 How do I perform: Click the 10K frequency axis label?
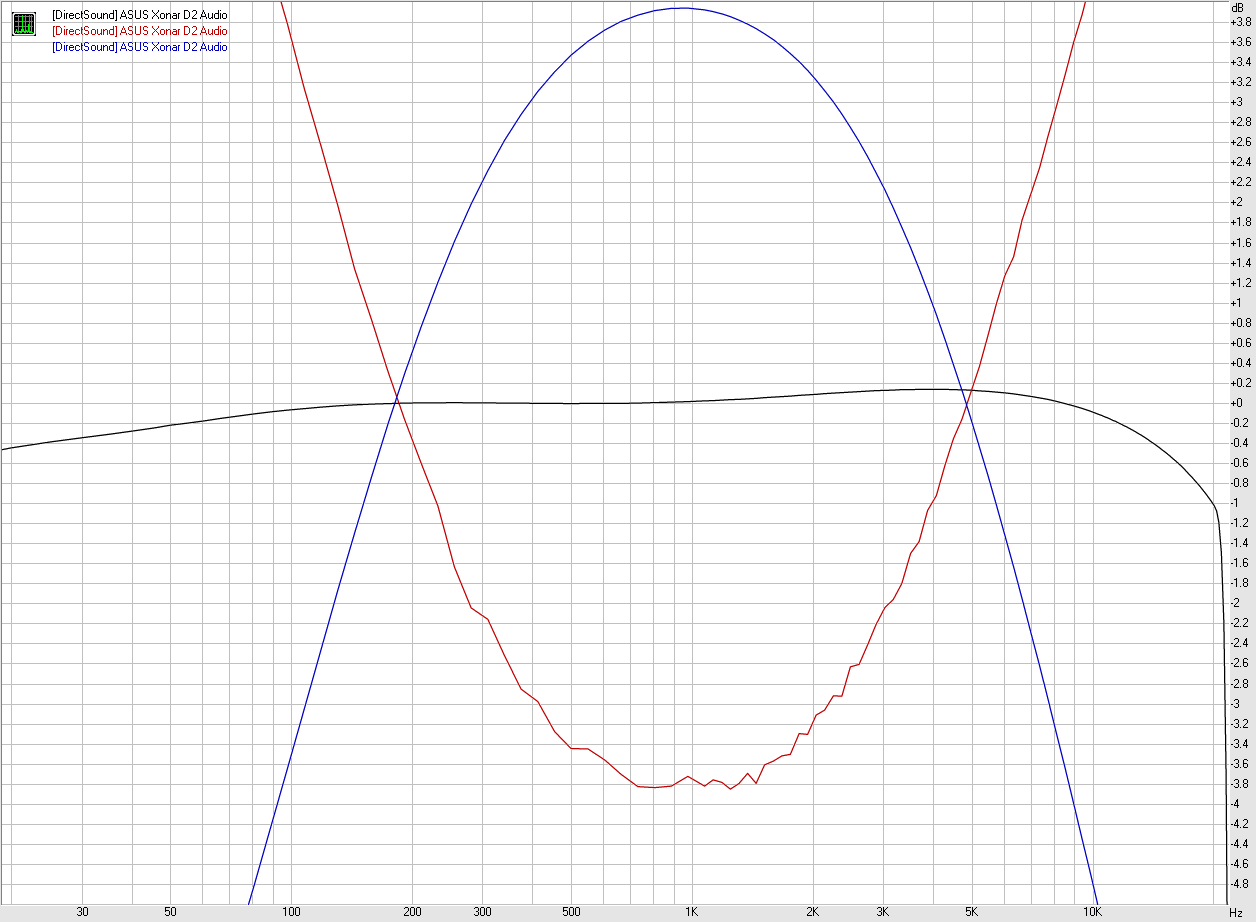tap(1093, 912)
